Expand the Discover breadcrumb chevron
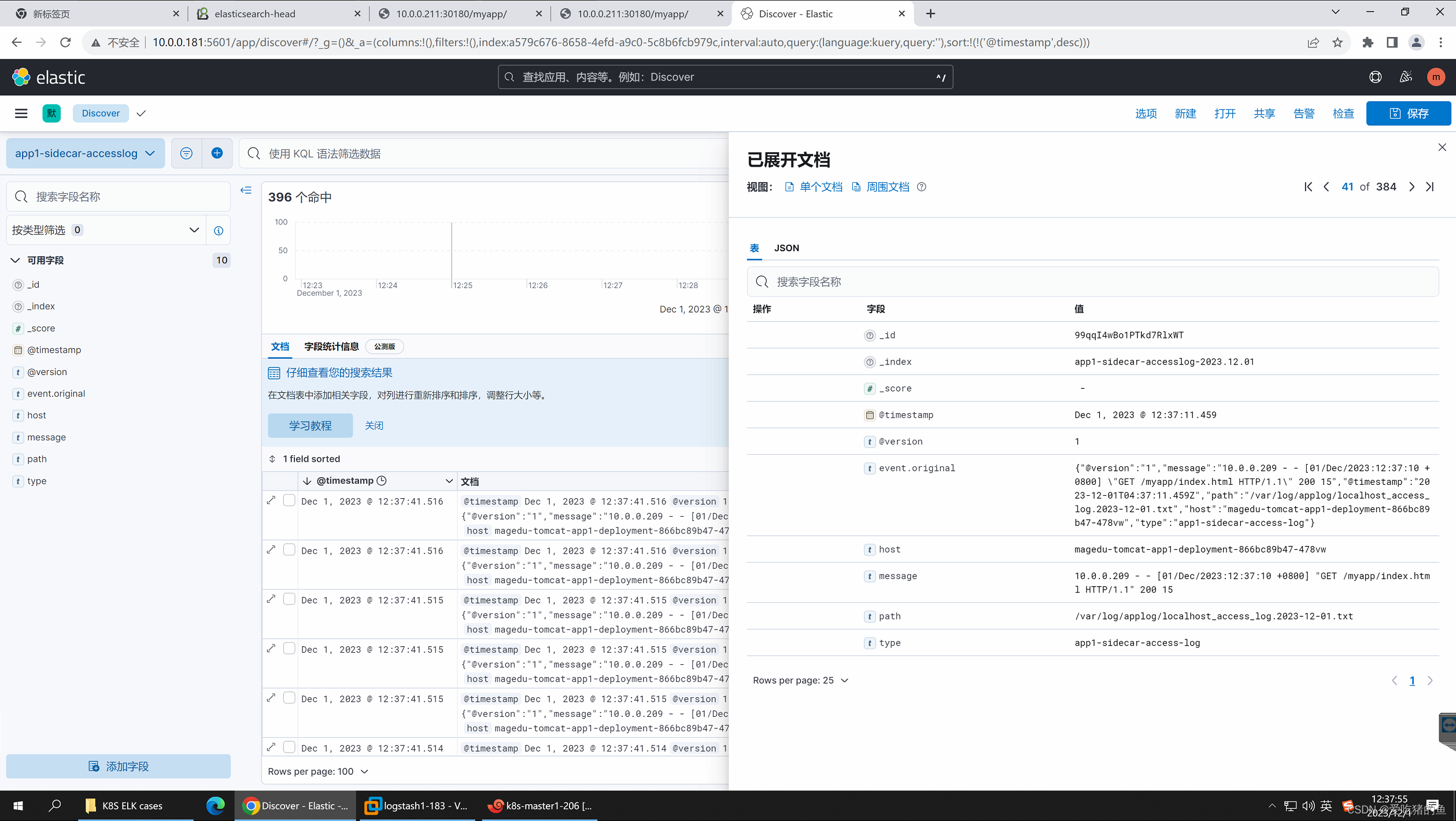This screenshot has height=821, width=1456. point(141,113)
